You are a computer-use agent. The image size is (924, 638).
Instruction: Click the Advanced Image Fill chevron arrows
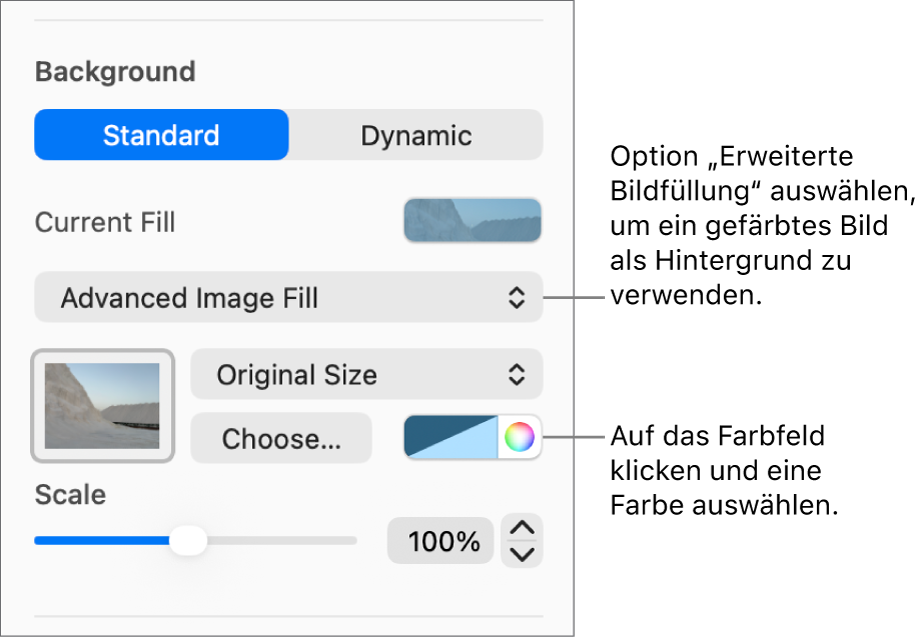click(x=519, y=297)
